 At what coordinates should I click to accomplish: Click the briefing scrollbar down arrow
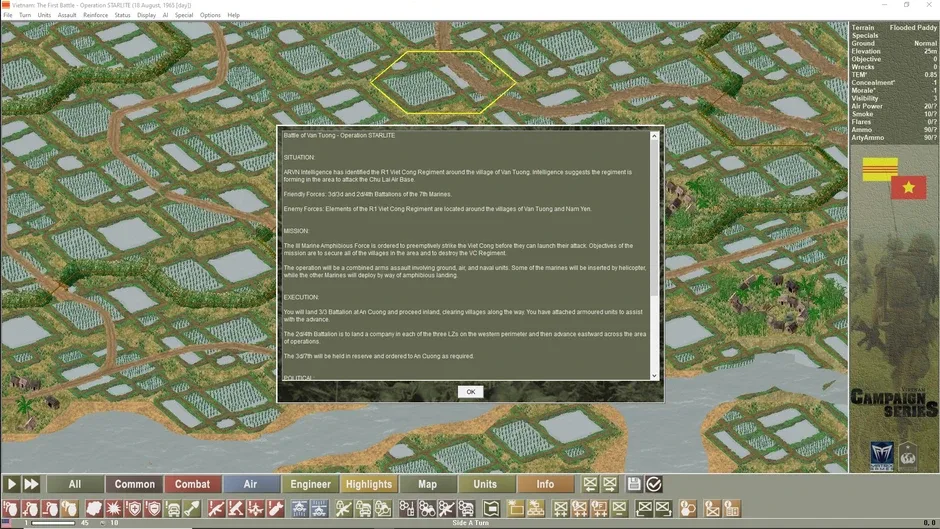point(654,375)
